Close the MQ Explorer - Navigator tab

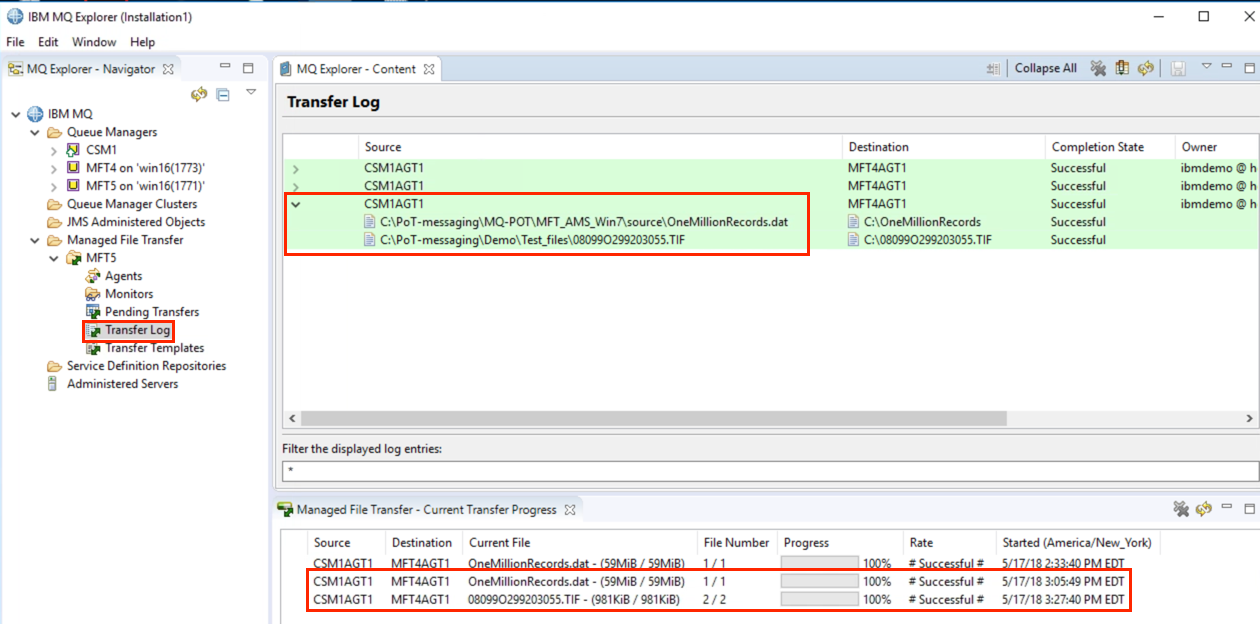point(168,69)
